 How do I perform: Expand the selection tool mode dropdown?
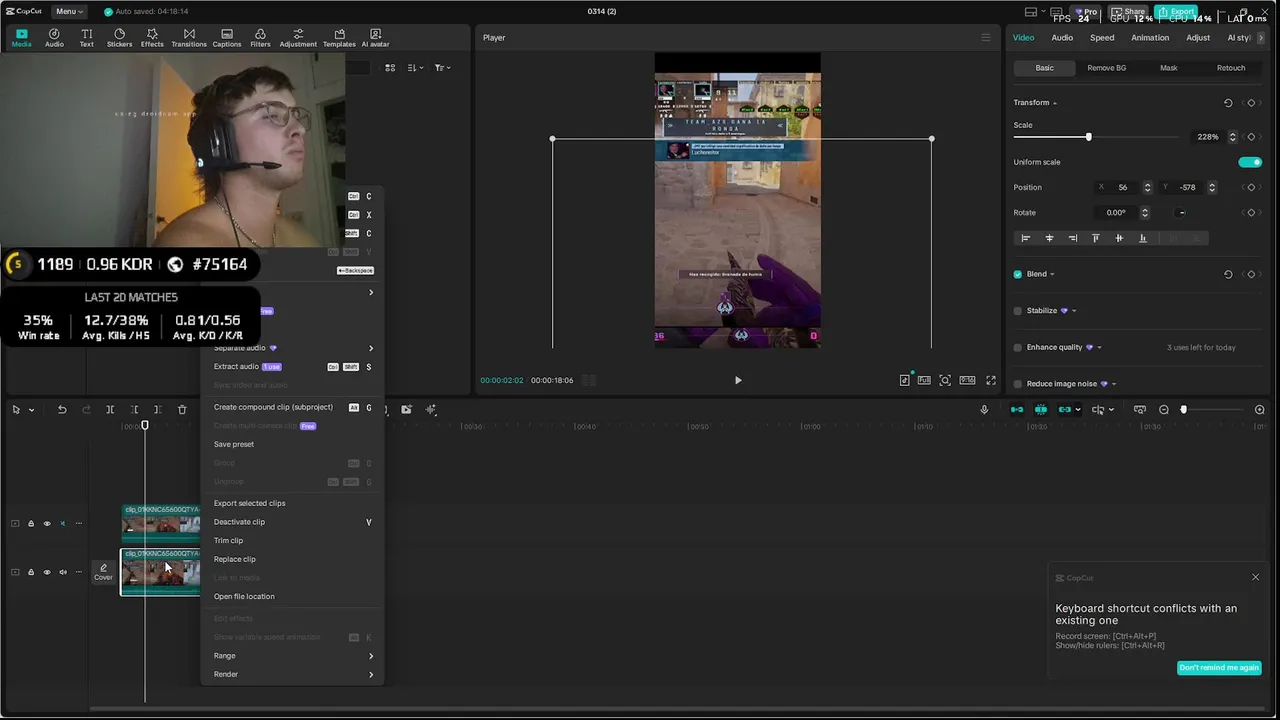[x=31, y=410]
